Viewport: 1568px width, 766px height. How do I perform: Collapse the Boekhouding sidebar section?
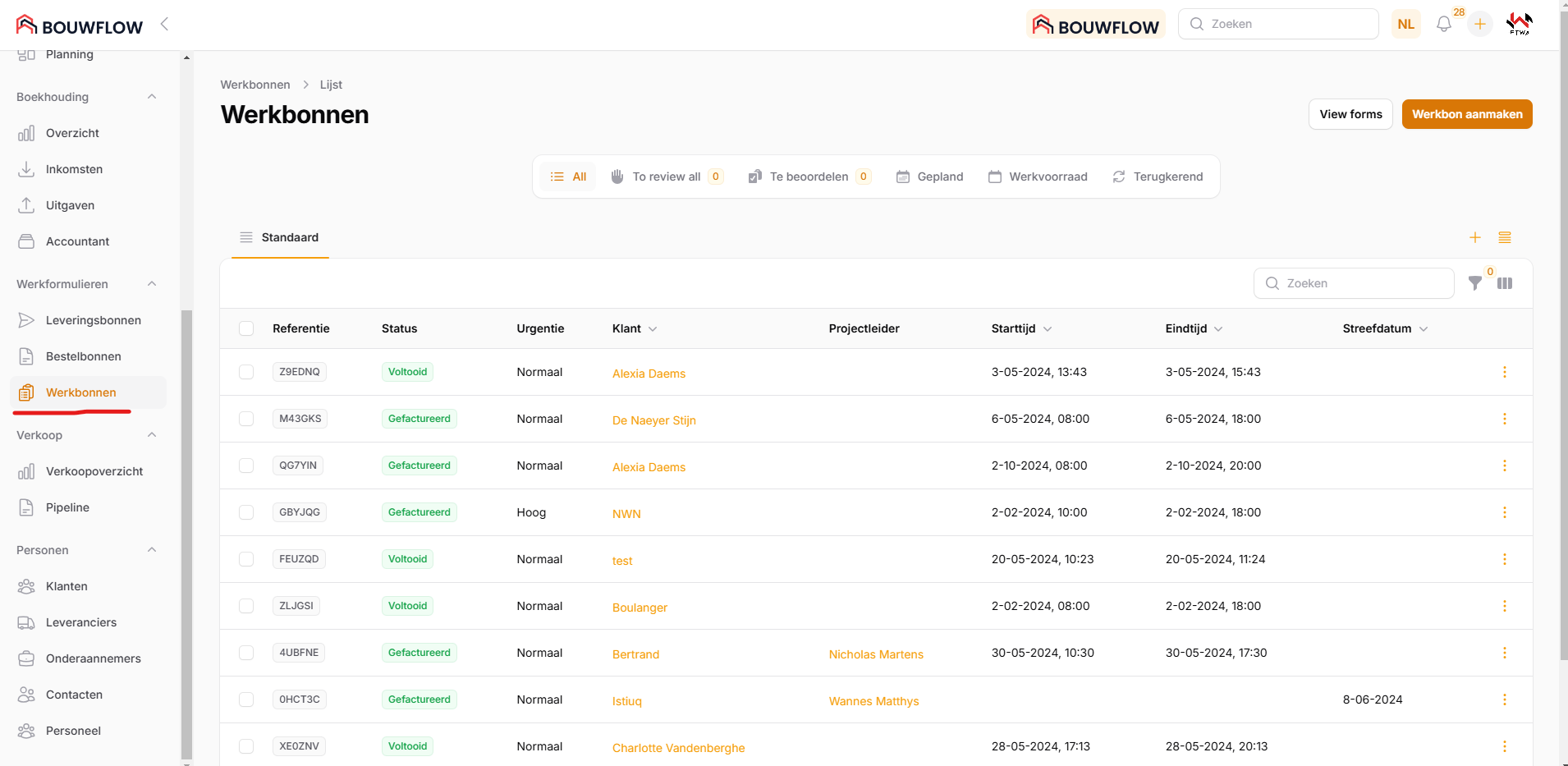(x=152, y=97)
